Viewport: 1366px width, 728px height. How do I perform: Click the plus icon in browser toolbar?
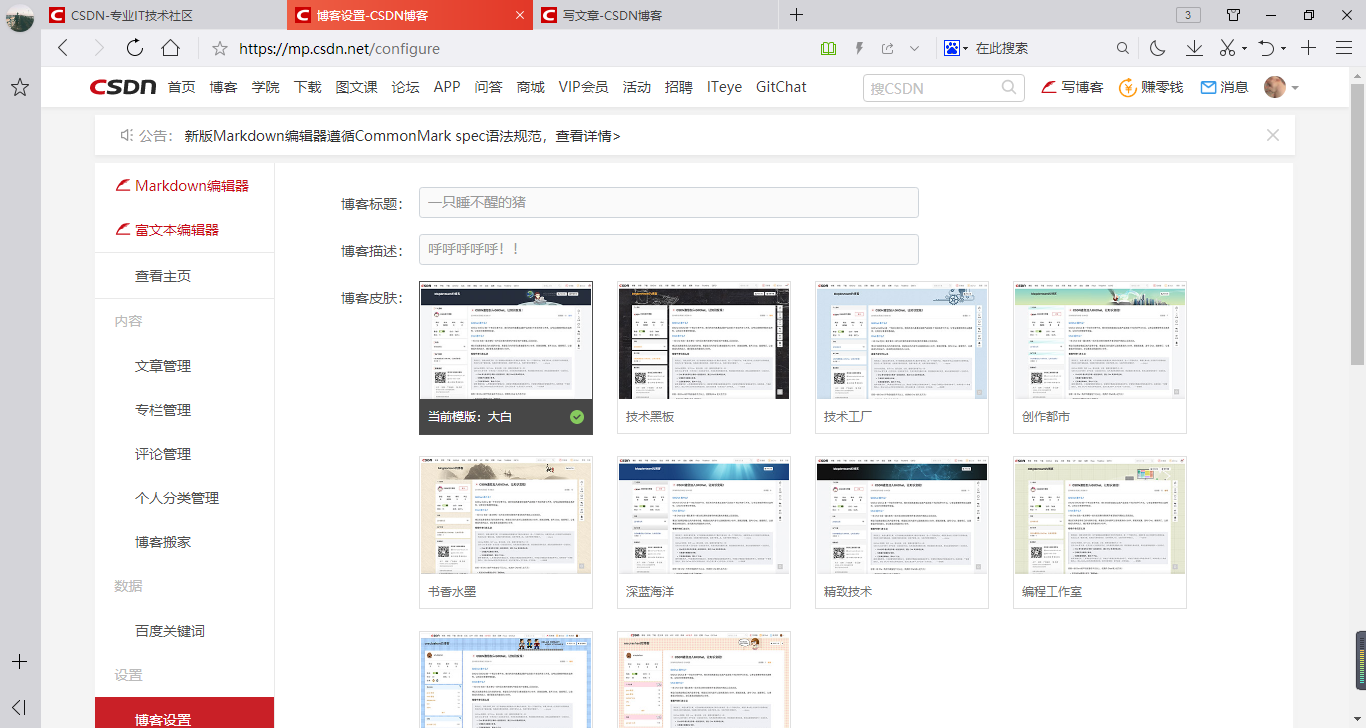click(x=1309, y=48)
